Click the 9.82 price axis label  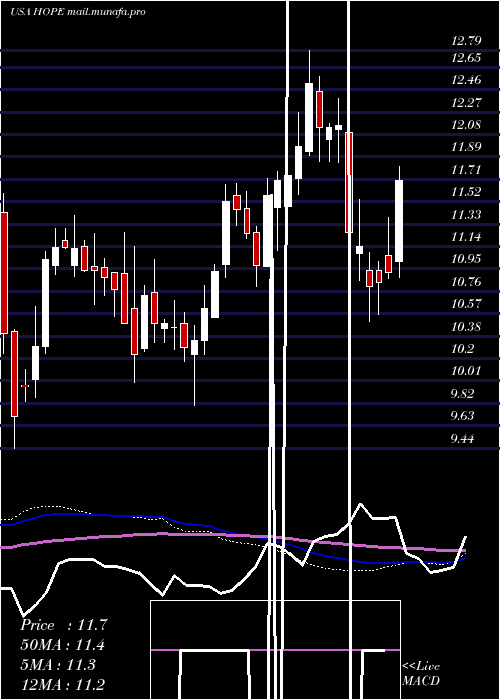tap(462, 394)
